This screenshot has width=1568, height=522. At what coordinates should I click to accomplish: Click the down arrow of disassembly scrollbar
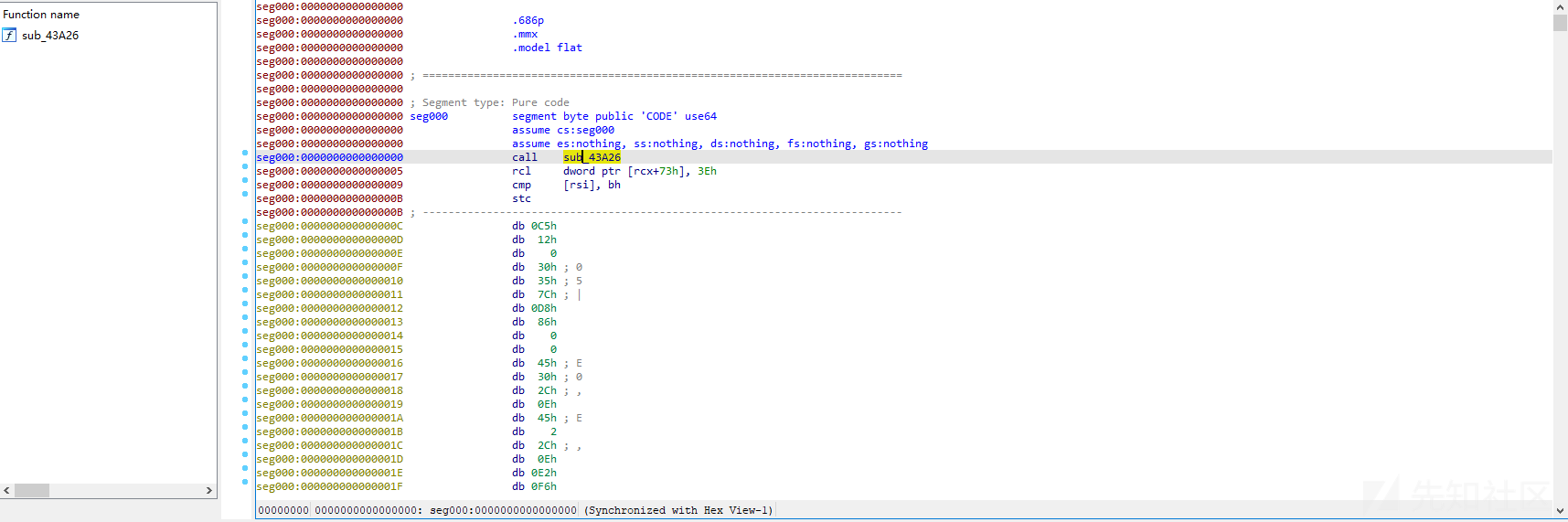click(x=1560, y=512)
